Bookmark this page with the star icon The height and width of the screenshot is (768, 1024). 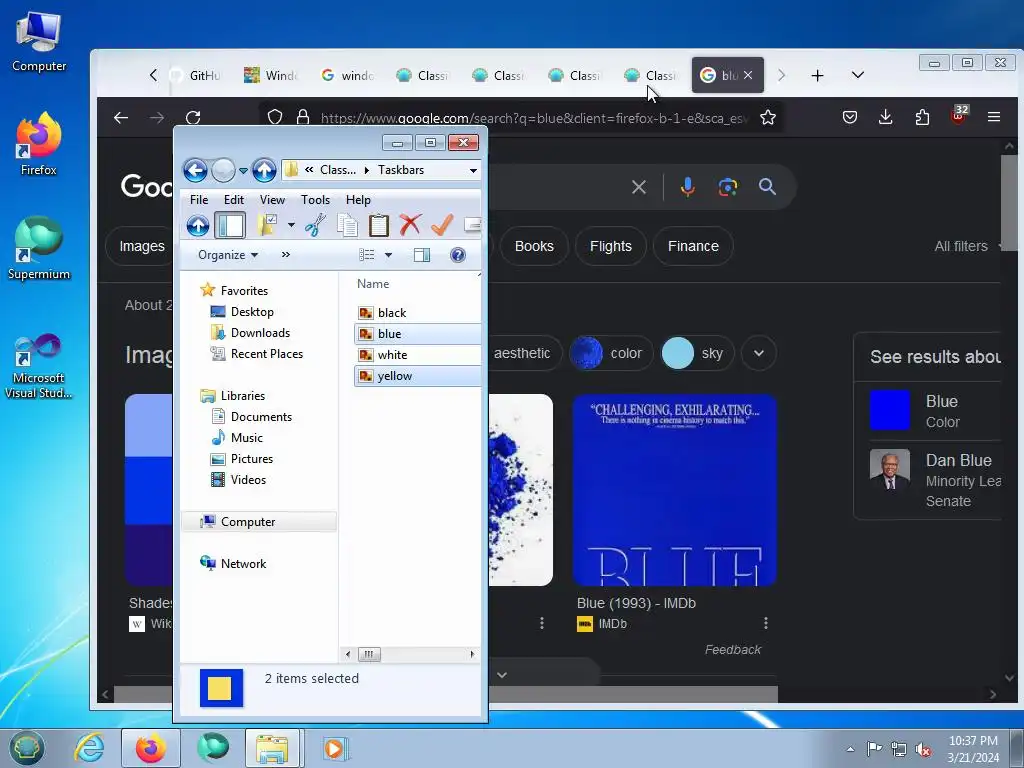coord(768,118)
